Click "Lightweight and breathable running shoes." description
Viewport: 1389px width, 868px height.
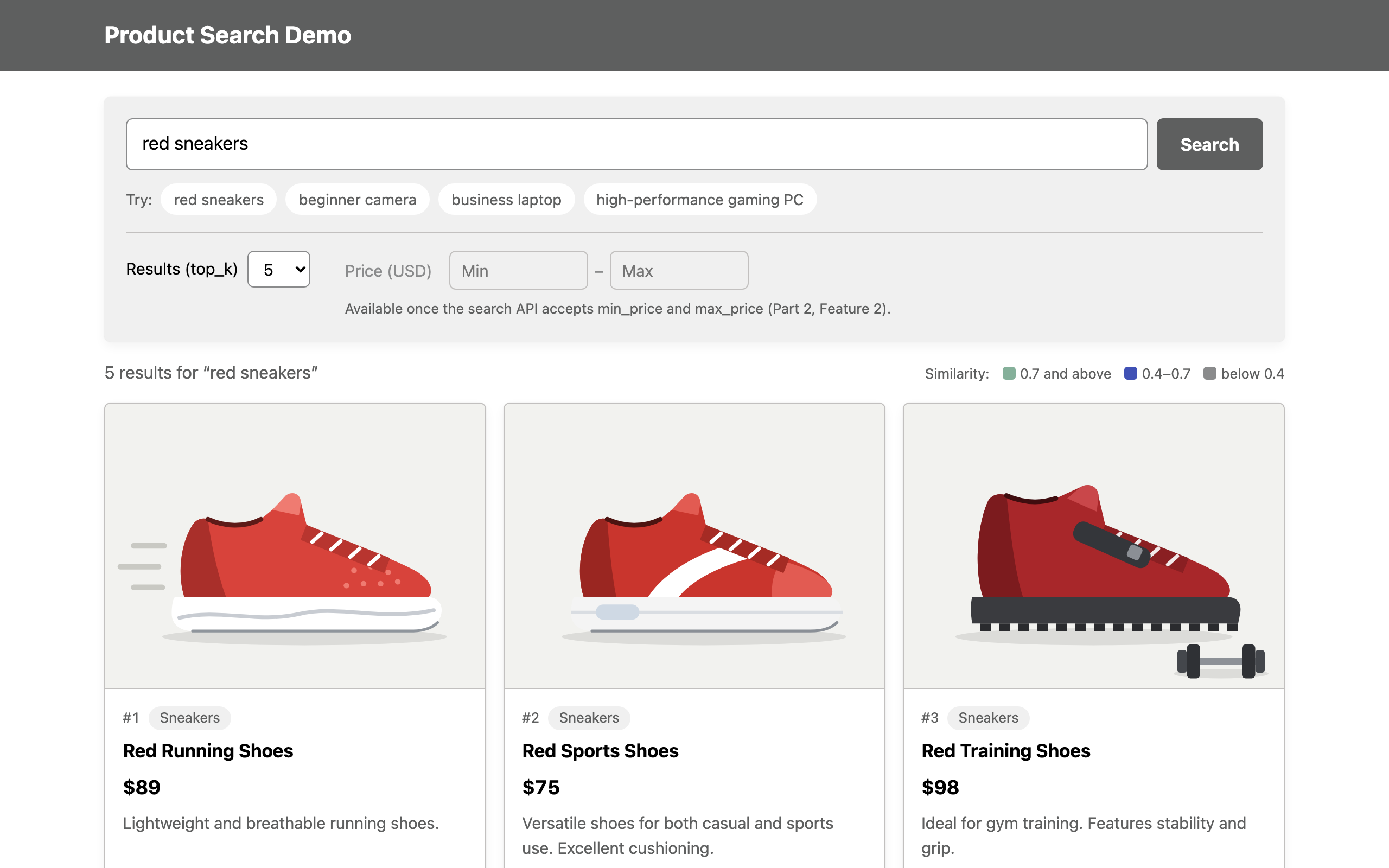[281, 823]
